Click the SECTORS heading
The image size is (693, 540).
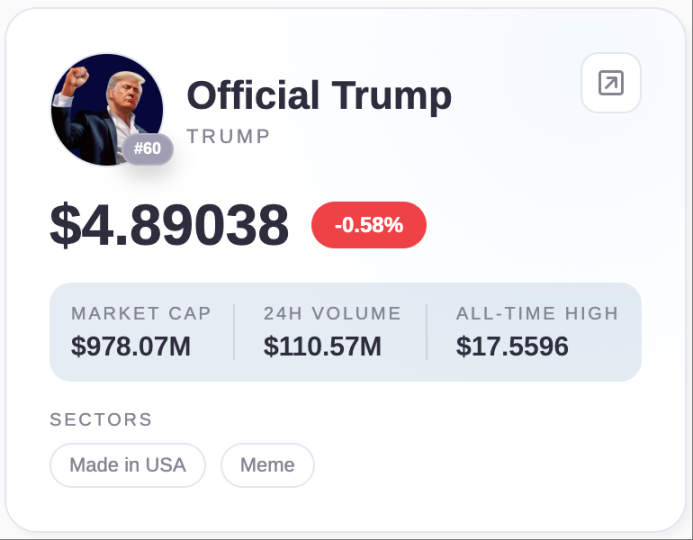coord(101,419)
